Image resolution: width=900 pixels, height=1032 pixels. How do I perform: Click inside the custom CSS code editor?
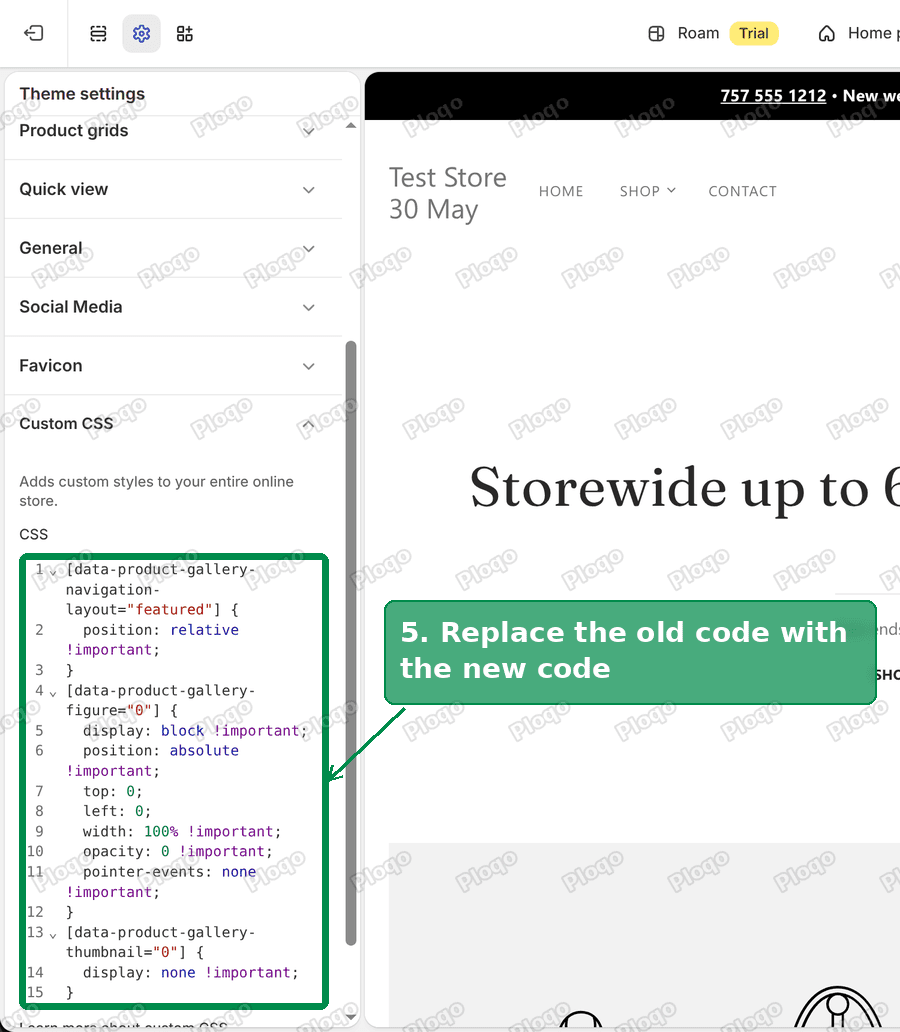point(174,781)
